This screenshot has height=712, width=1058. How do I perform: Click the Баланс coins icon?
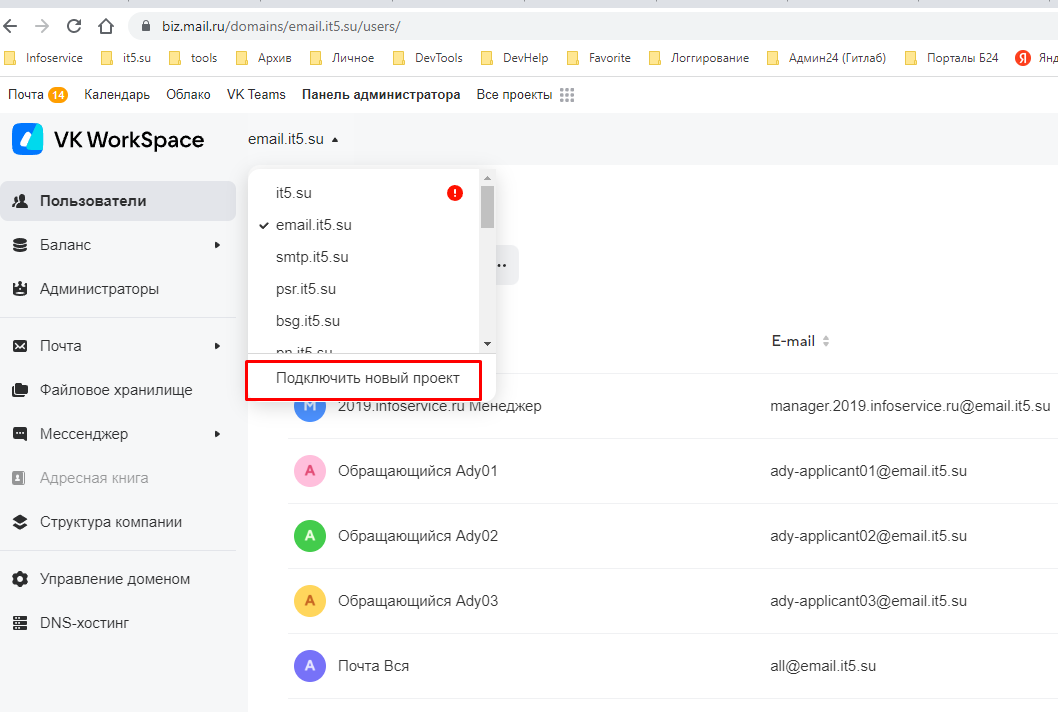pos(20,245)
